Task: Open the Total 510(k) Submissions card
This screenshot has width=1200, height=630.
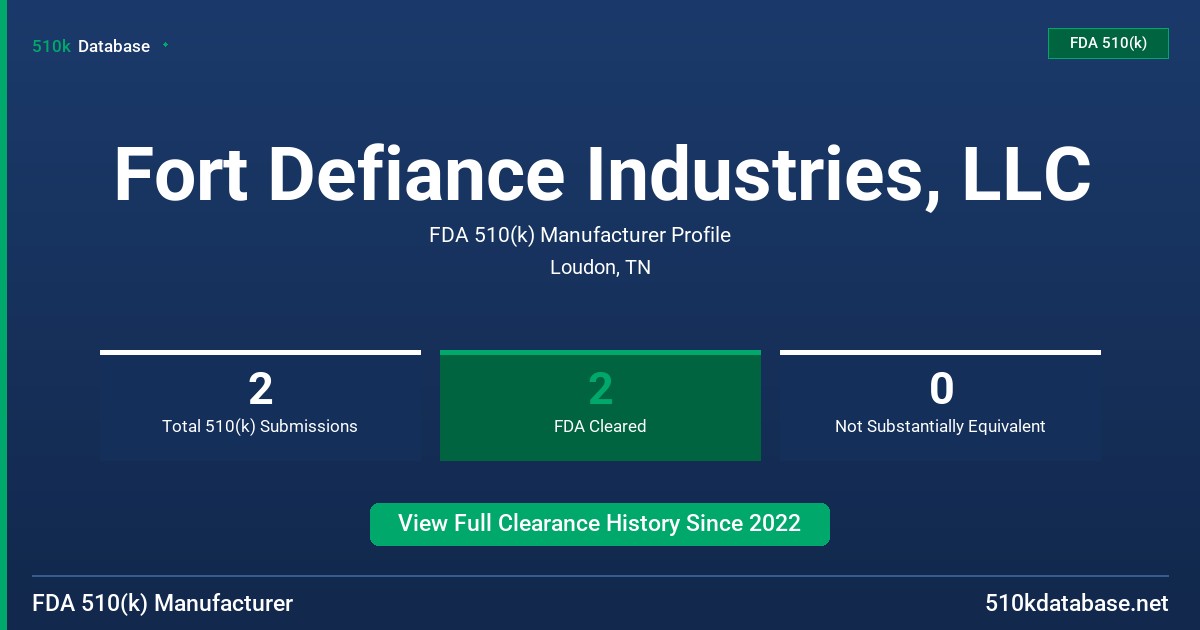Action: click(260, 405)
